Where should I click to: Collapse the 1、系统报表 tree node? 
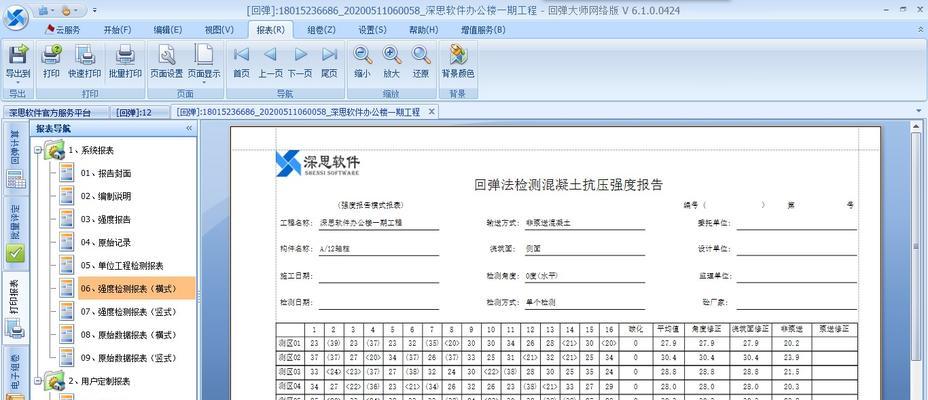tap(38, 150)
